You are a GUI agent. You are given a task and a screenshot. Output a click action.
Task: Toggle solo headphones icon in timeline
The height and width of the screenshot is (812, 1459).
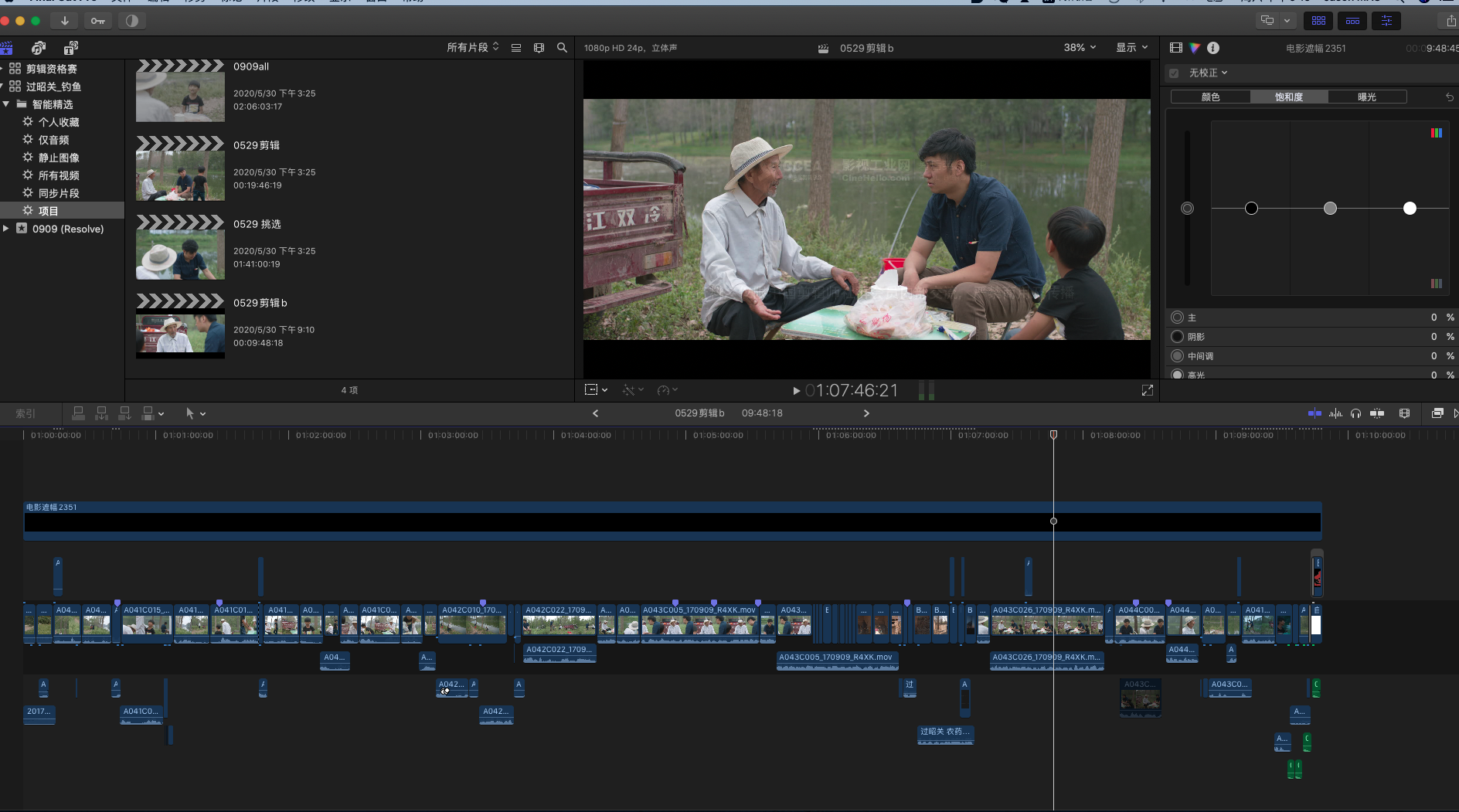tap(1355, 413)
